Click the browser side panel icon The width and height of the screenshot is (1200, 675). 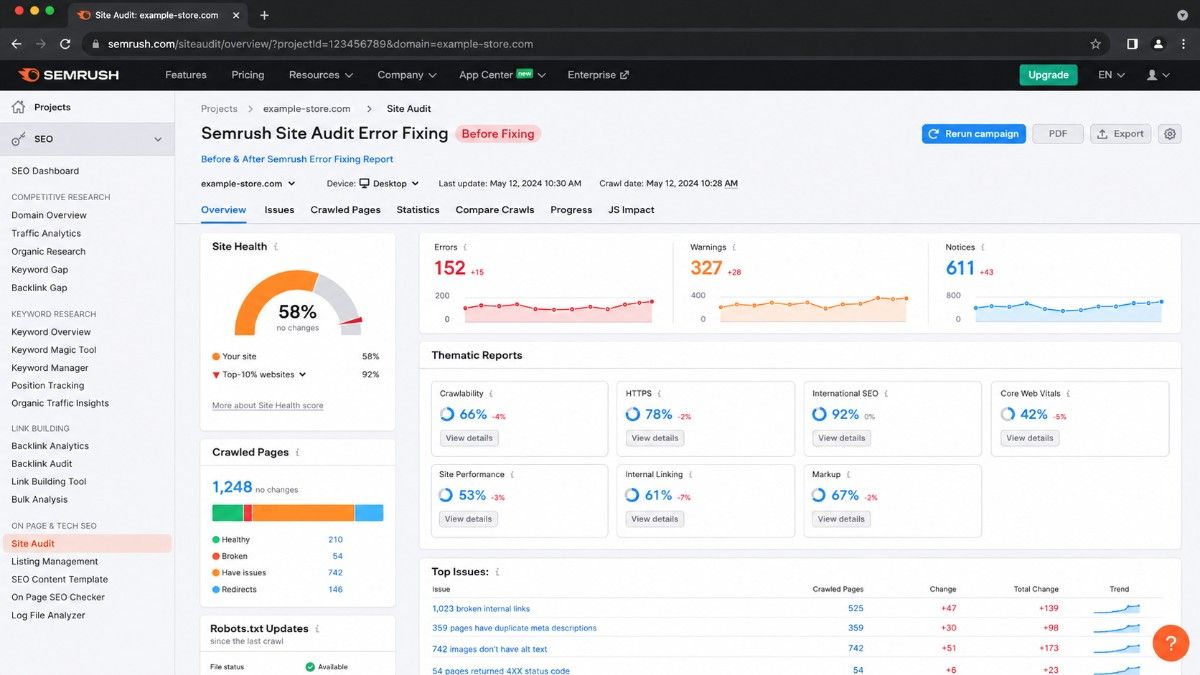1132,44
